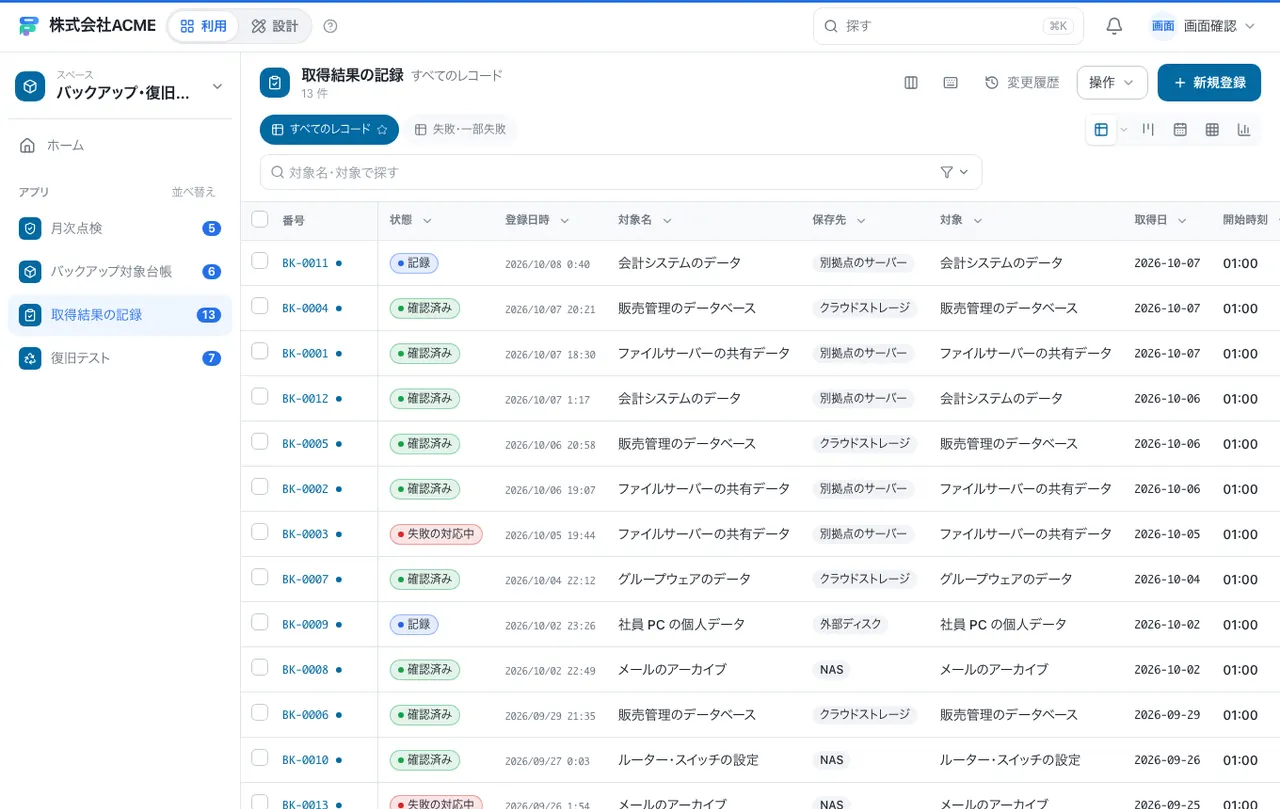Select the すべてのレコード view tab
The height and width of the screenshot is (809, 1280).
pyautogui.click(x=329, y=129)
